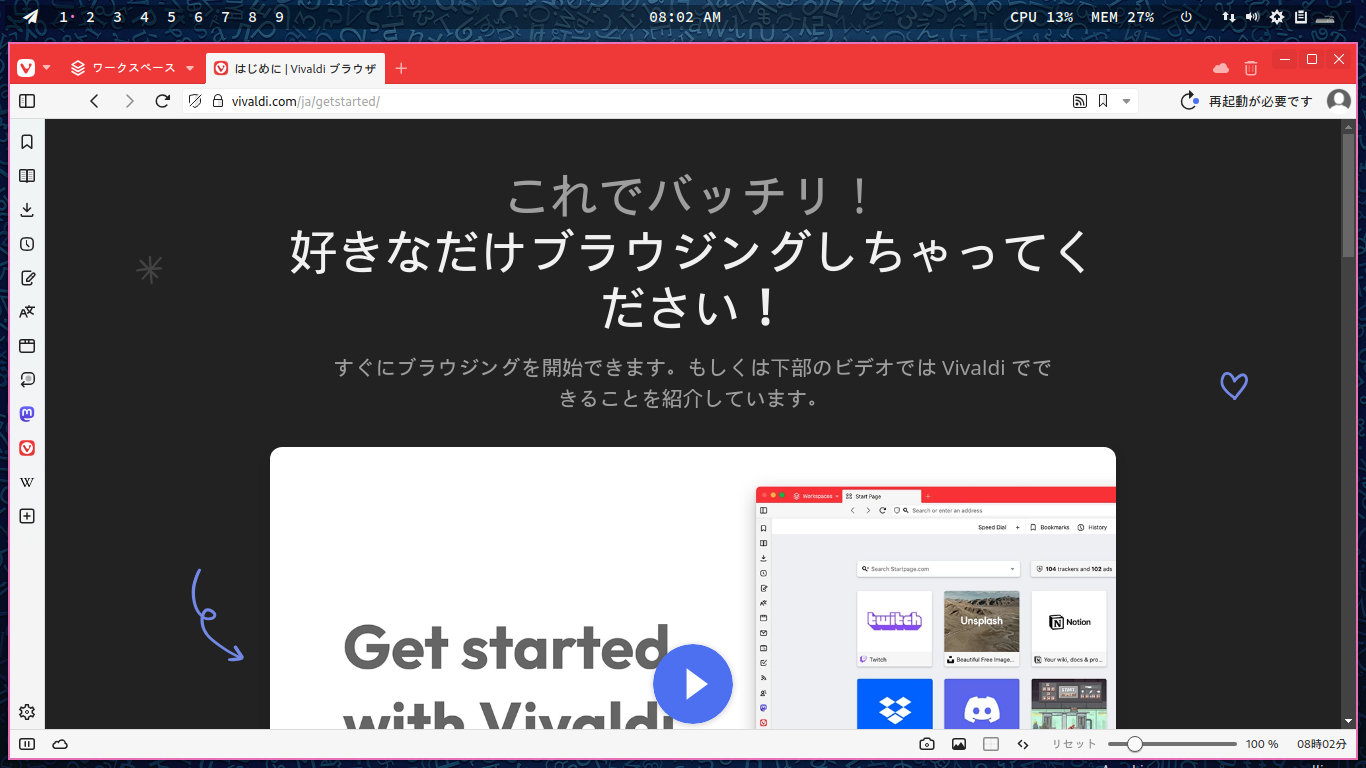Open sync status cloud in the status bar
Viewport: 1366px width, 768px height.
click(60, 744)
